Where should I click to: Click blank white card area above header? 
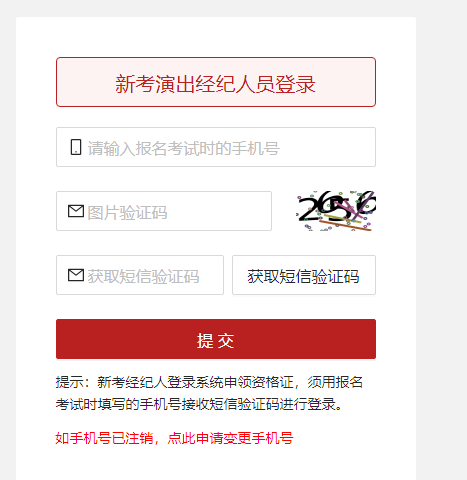(x=216, y=37)
